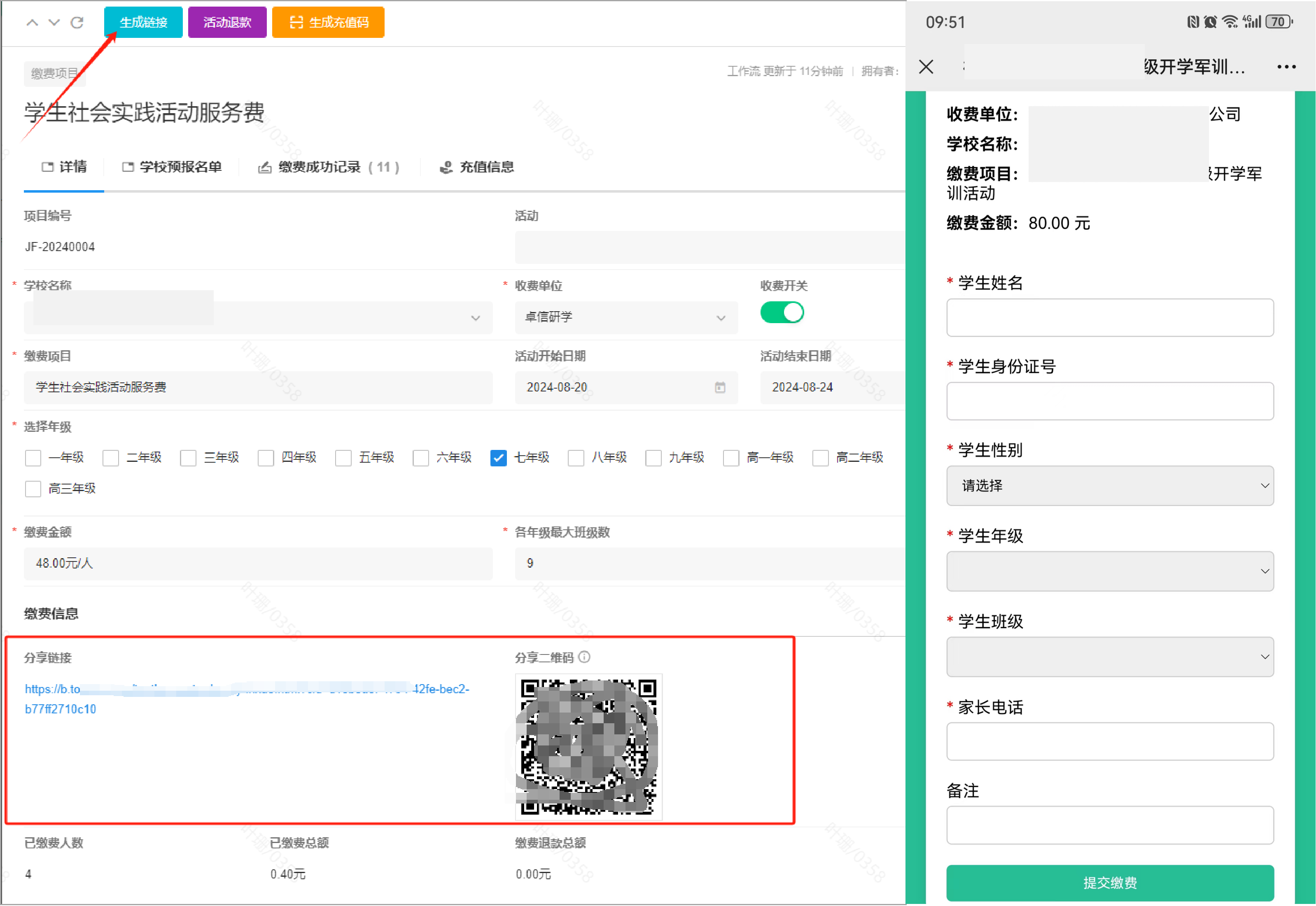Click the refresh icon in the top toolbar
Image resolution: width=1316 pixels, height=906 pixels.
point(78,23)
